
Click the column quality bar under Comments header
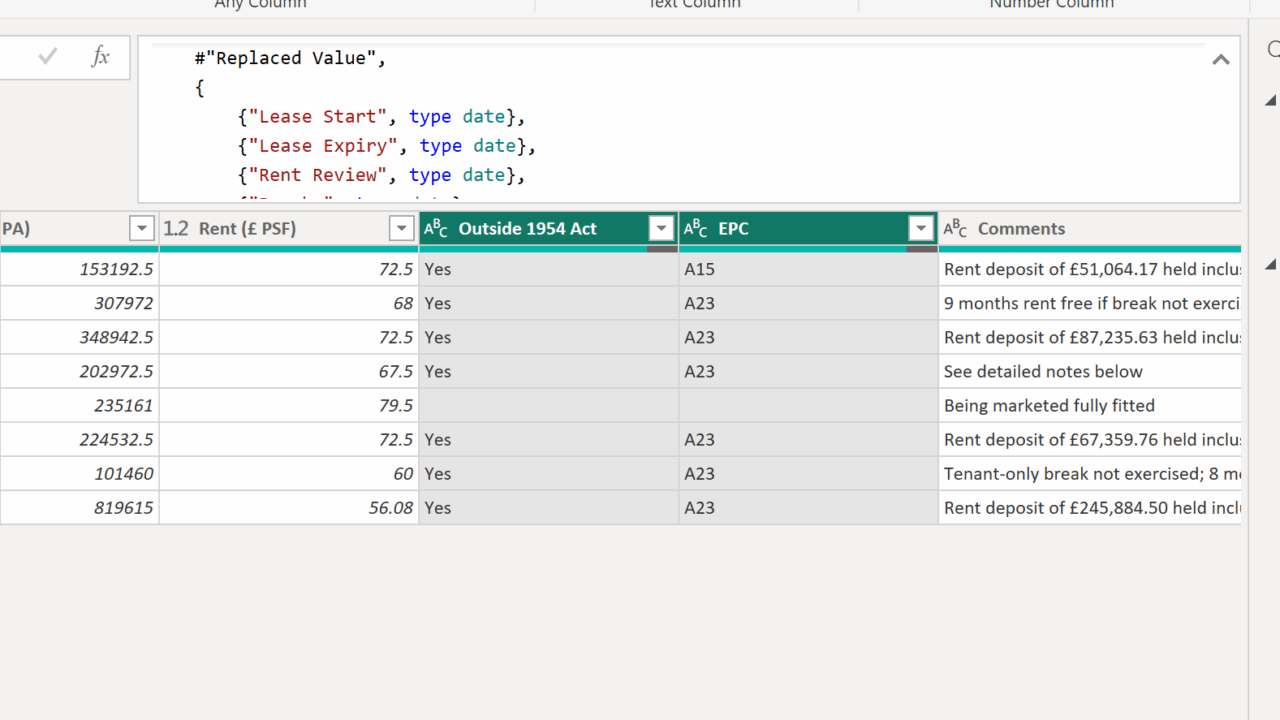coord(1090,249)
